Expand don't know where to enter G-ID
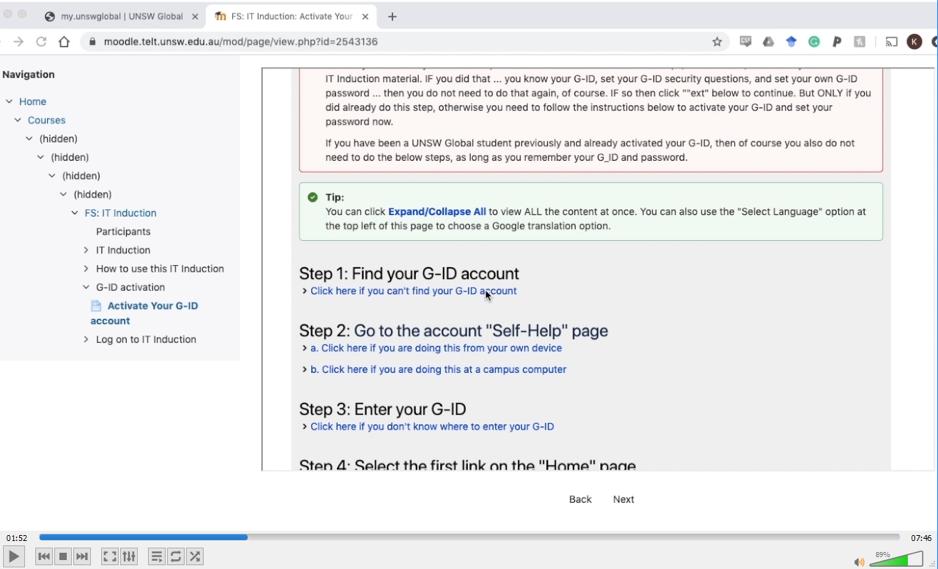Viewport: 938px width, 569px height. [x=432, y=427]
